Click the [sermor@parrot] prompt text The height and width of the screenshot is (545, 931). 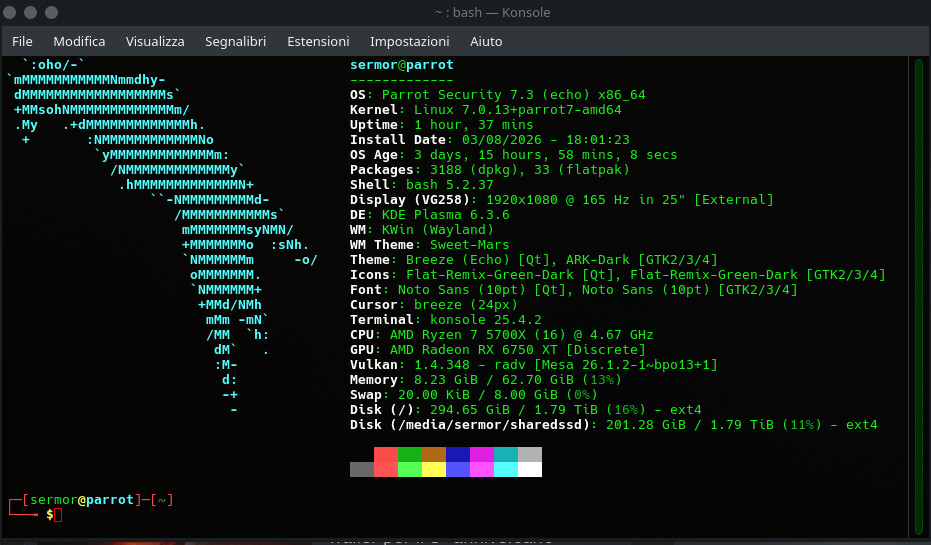tap(83, 500)
